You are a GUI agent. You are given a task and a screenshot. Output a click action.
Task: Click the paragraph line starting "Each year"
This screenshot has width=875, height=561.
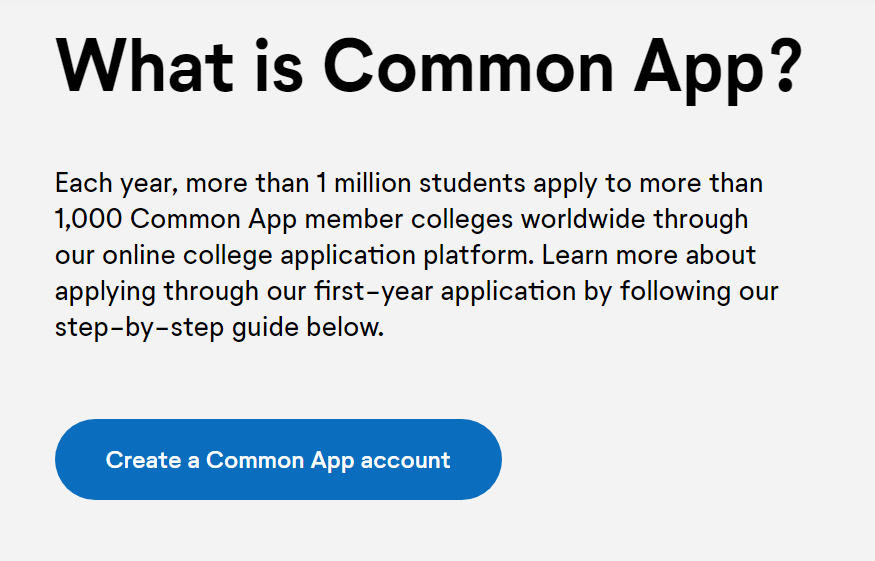click(408, 184)
